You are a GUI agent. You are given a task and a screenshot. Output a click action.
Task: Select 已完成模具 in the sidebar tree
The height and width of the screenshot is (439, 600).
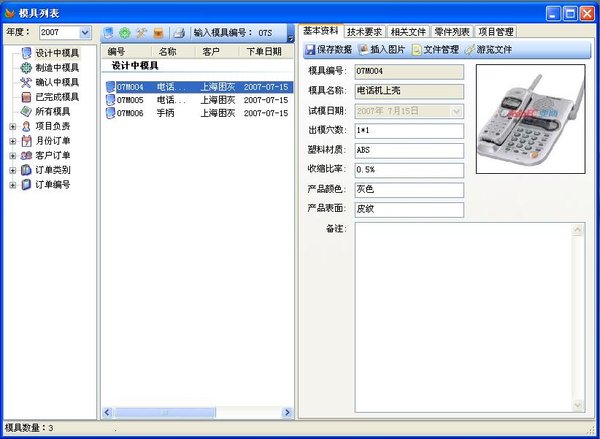57,97
